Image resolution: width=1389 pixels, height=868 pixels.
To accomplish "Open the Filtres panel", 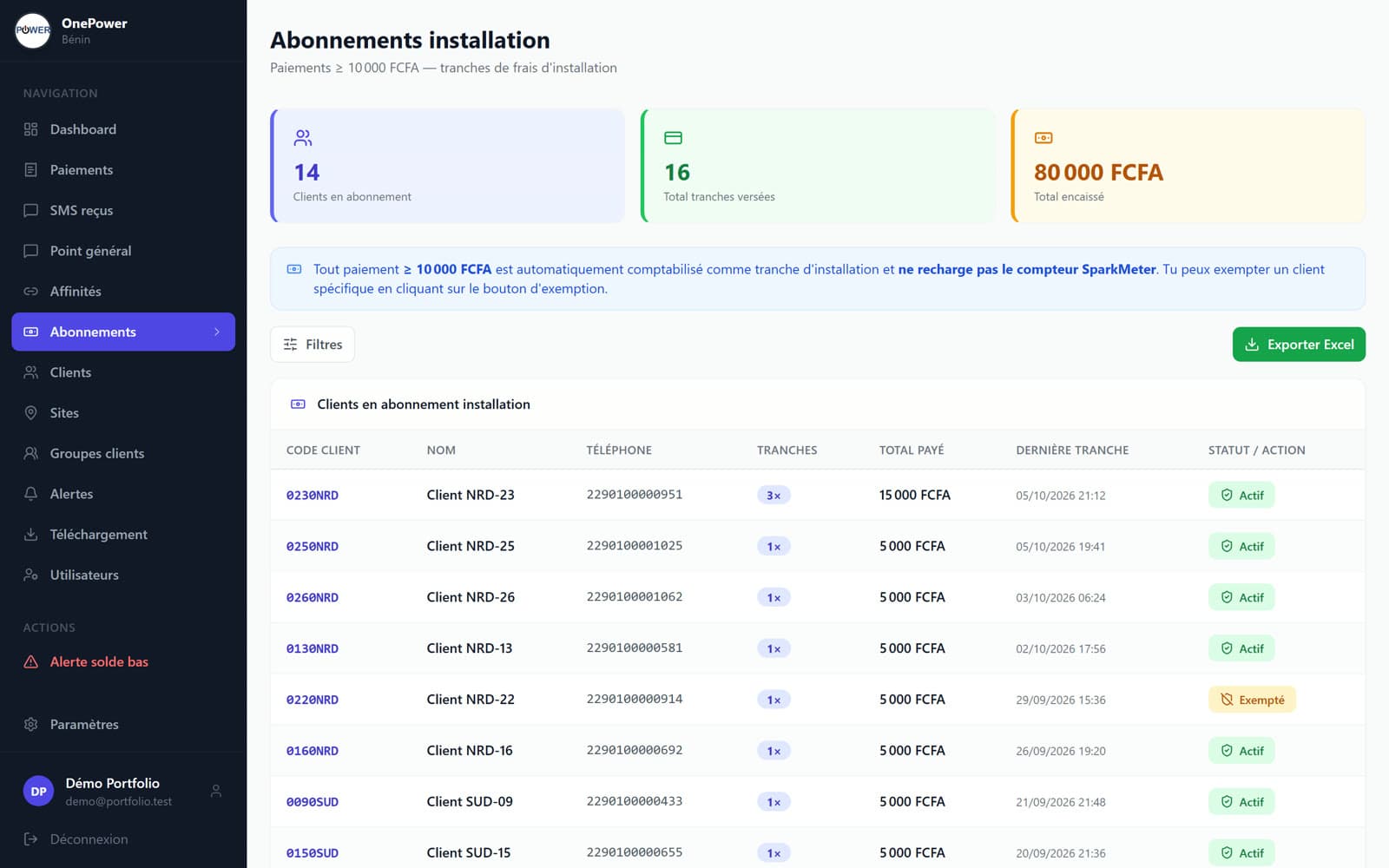I will [313, 345].
